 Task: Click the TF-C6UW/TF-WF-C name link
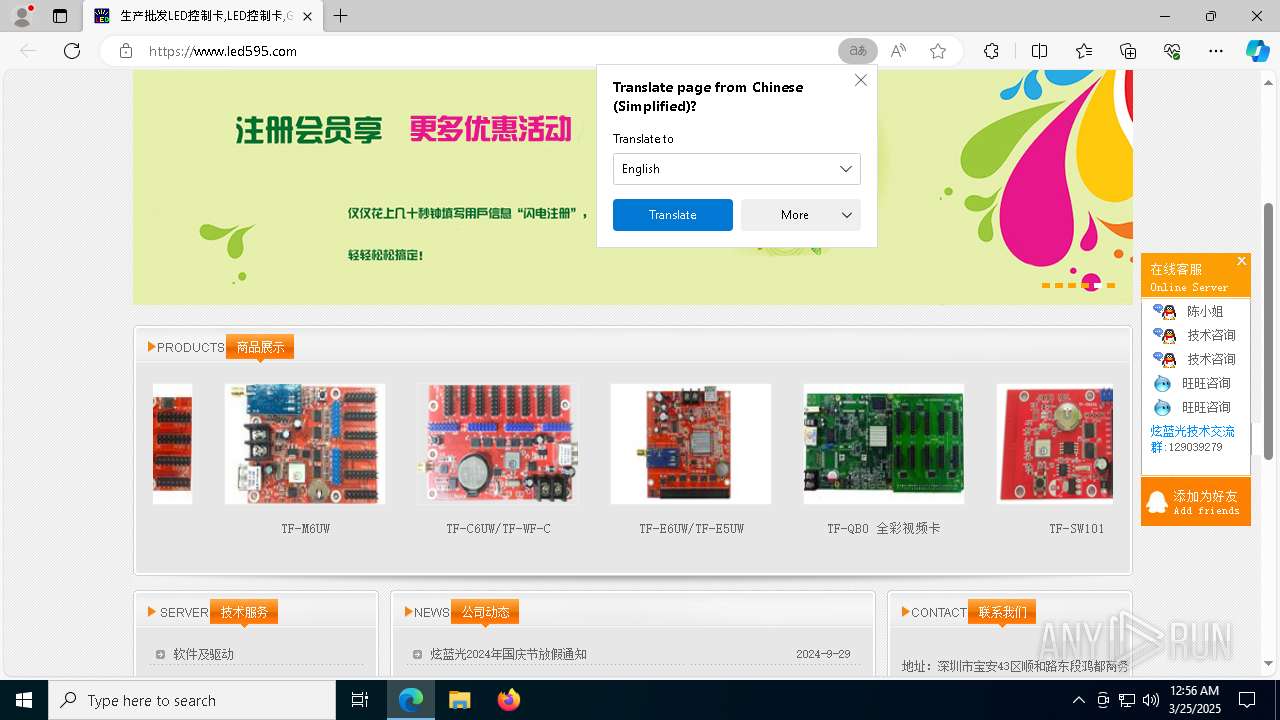(498, 528)
